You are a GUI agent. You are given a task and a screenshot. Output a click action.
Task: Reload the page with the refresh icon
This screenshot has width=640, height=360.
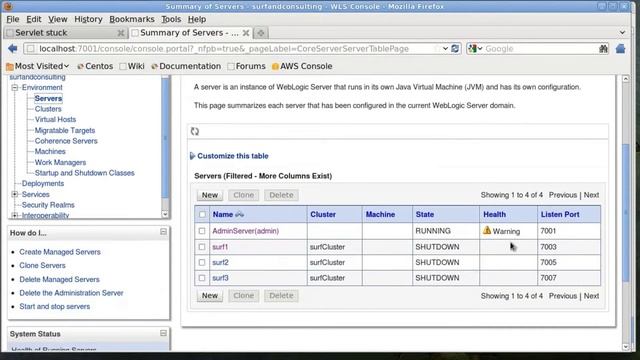pyautogui.click(x=456, y=49)
